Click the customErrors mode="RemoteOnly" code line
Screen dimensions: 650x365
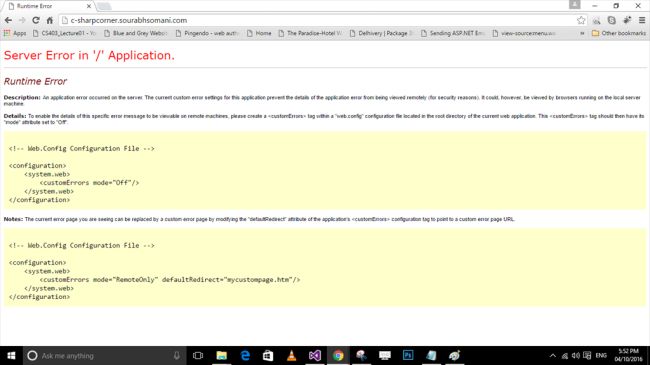coord(170,280)
